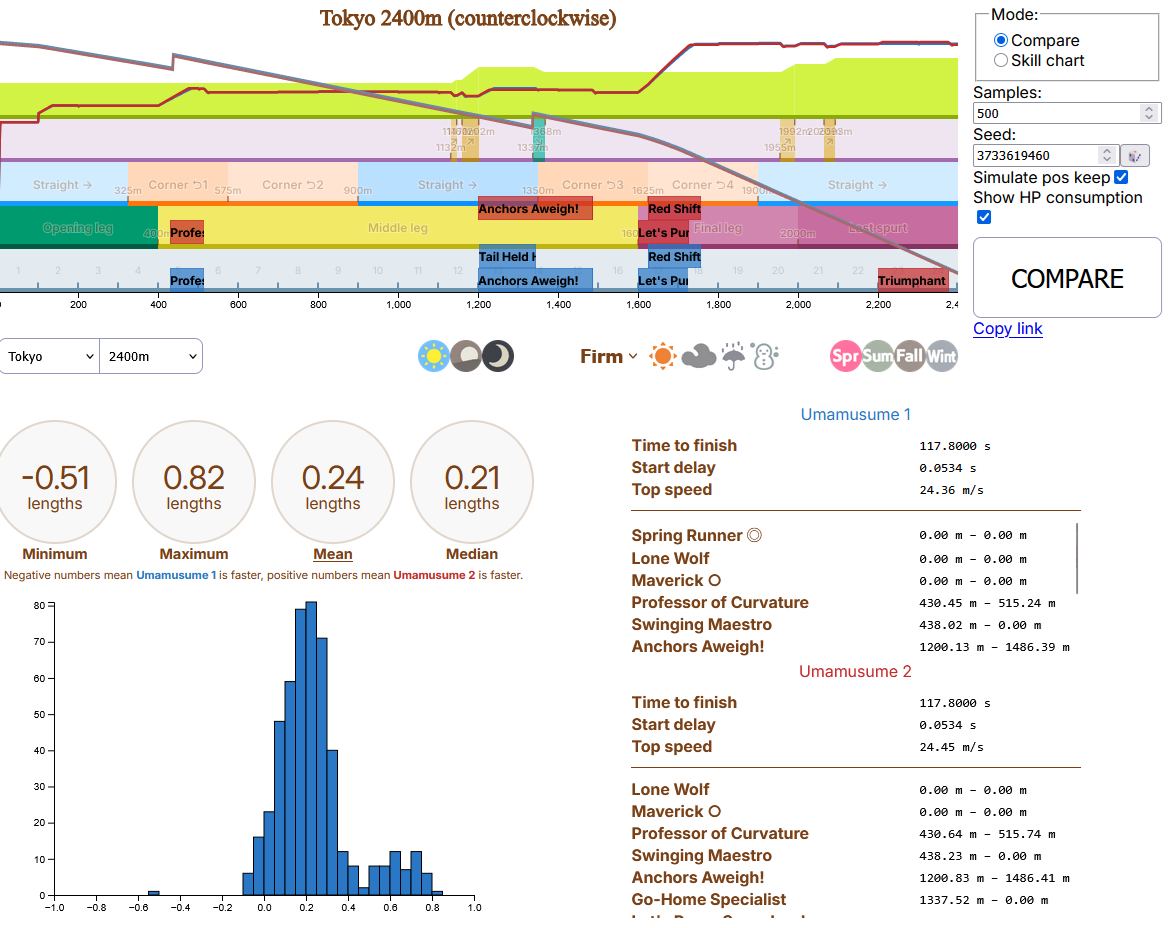Viewport: 1169px width, 928px height.
Task: Click Umamusume 1 skill list scrollbar
Action: coord(1077,558)
